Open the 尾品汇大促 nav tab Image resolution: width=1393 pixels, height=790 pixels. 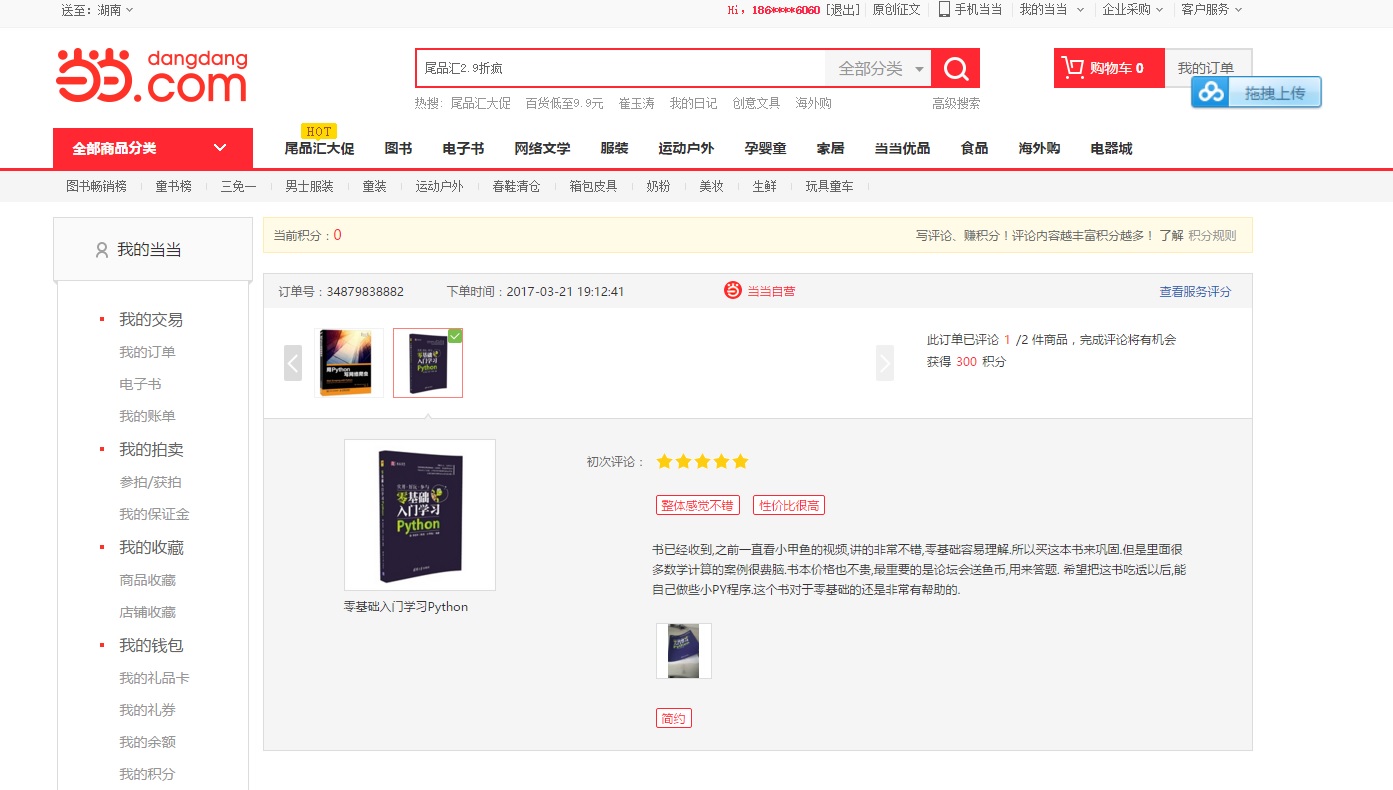click(319, 148)
